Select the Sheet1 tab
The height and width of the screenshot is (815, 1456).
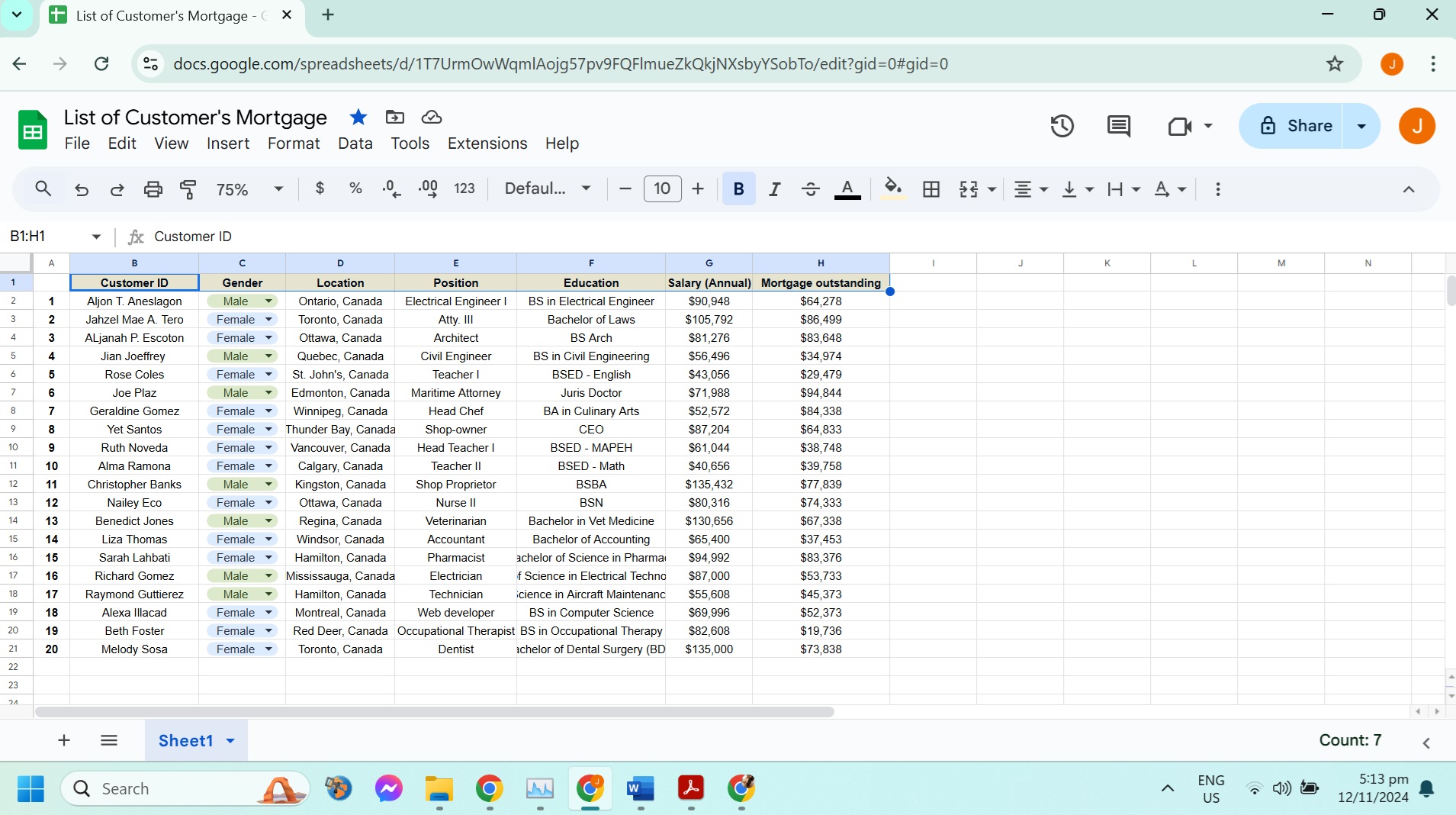pyautogui.click(x=196, y=740)
